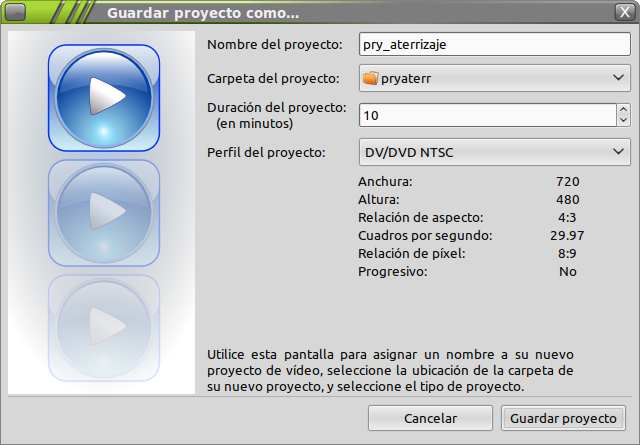Click the help text starting with Utilice
The height and width of the screenshot is (445, 640).
point(390,370)
